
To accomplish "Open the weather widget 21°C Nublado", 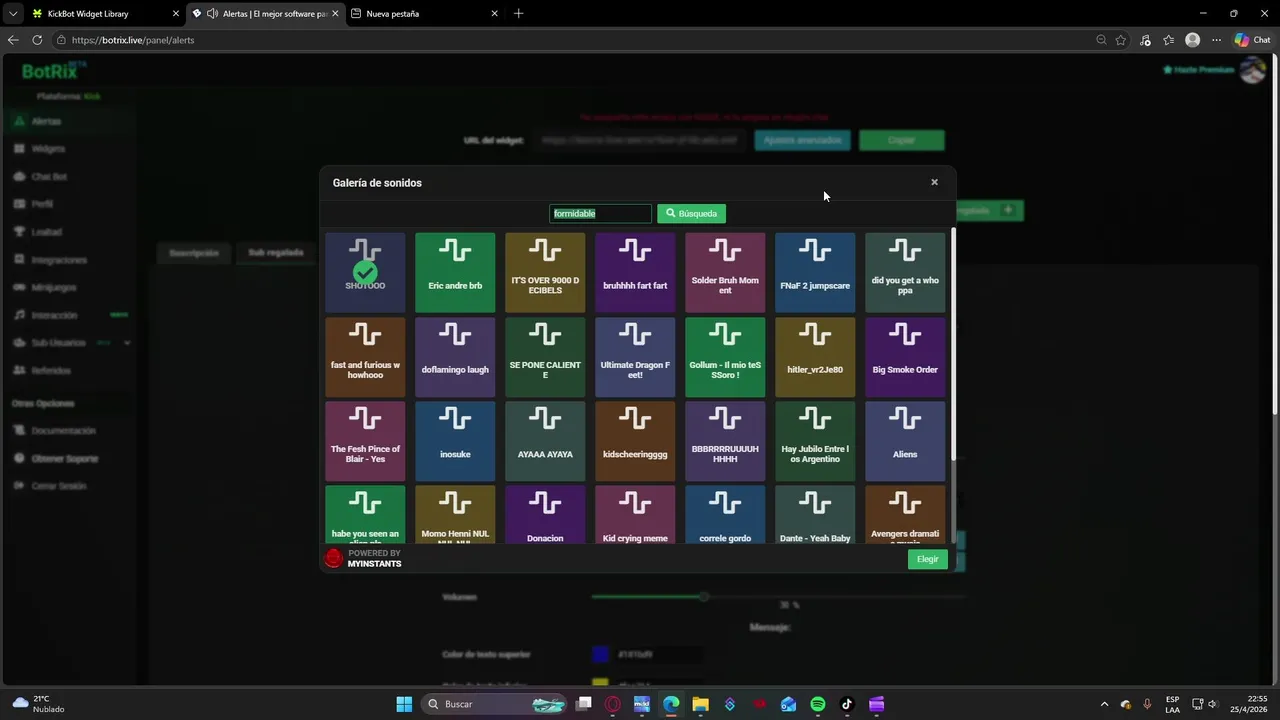I will tap(38, 704).
